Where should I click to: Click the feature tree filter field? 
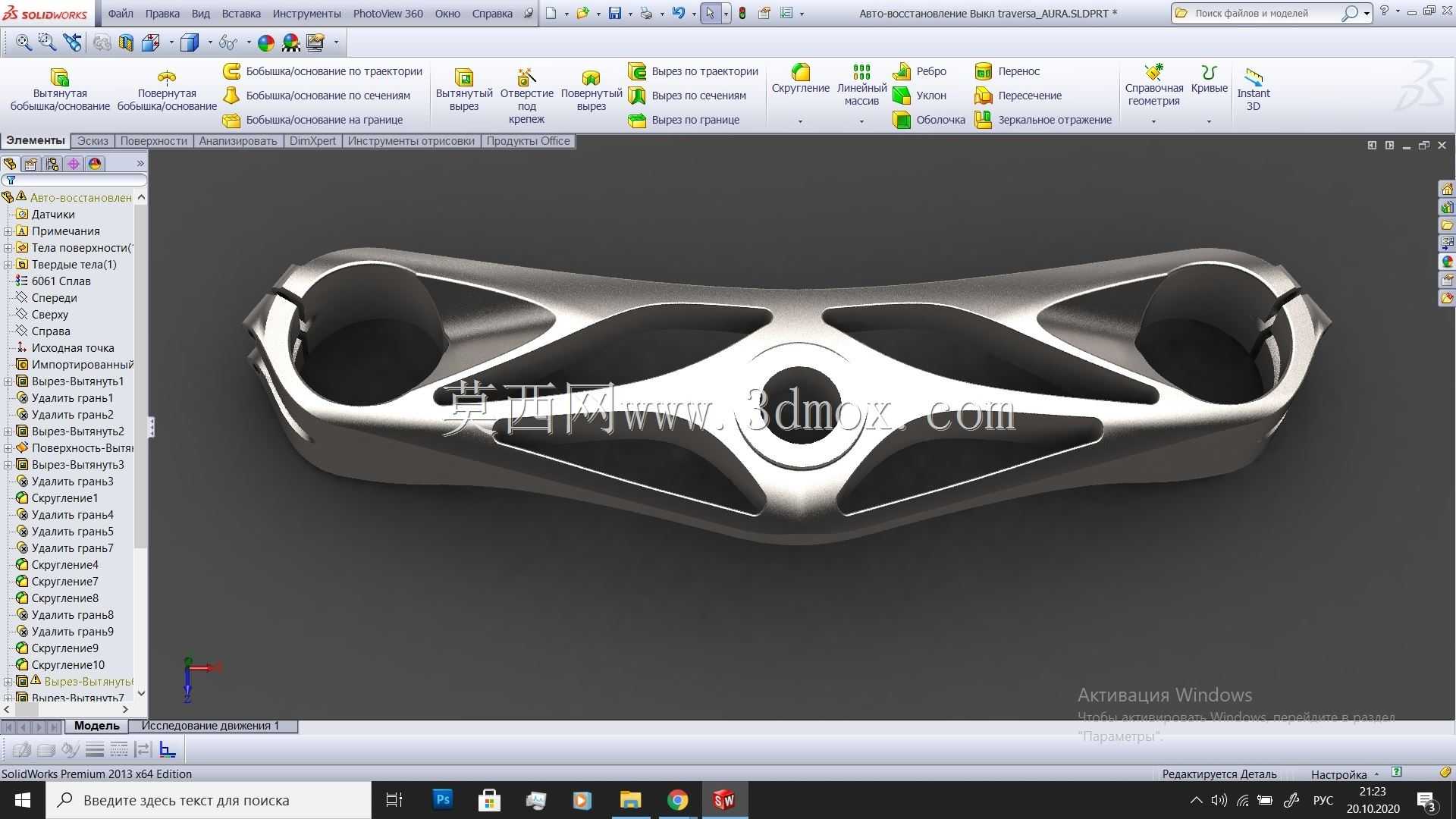click(x=74, y=180)
